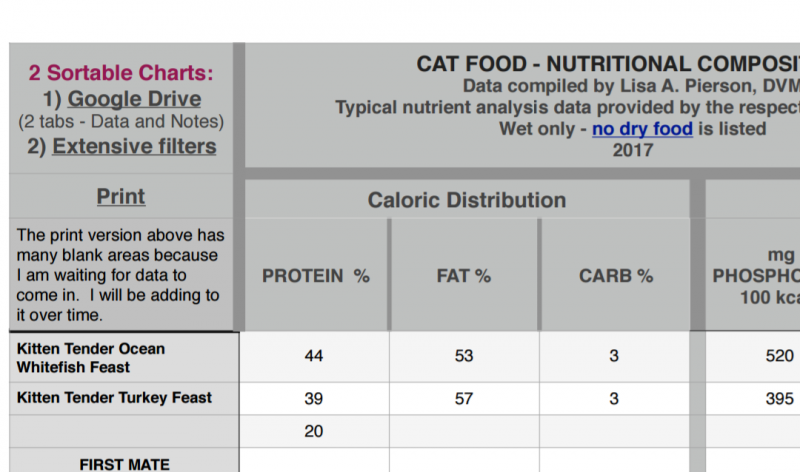Click the '2 Sortable Charts' heading

[121, 72]
